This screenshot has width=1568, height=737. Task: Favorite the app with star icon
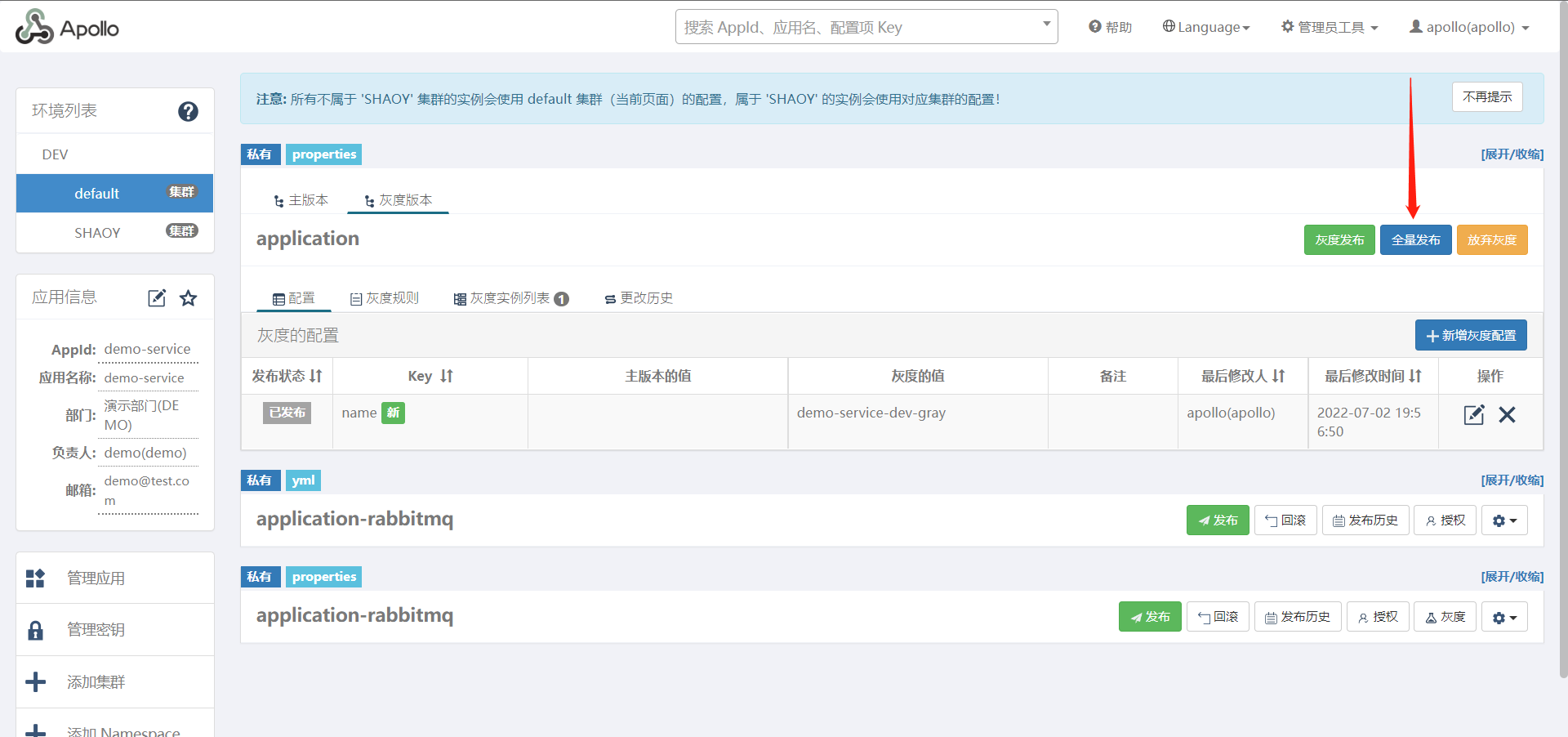coord(189,298)
